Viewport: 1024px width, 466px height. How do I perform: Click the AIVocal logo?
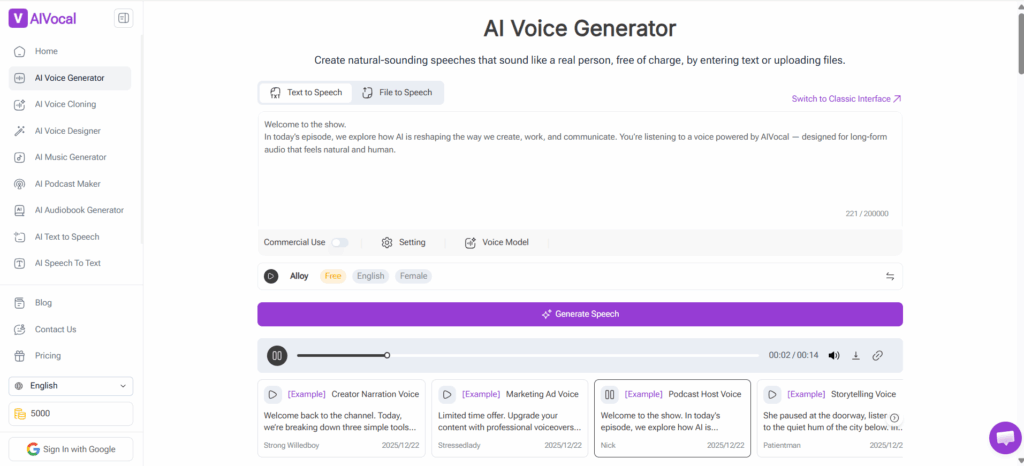pos(42,18)
